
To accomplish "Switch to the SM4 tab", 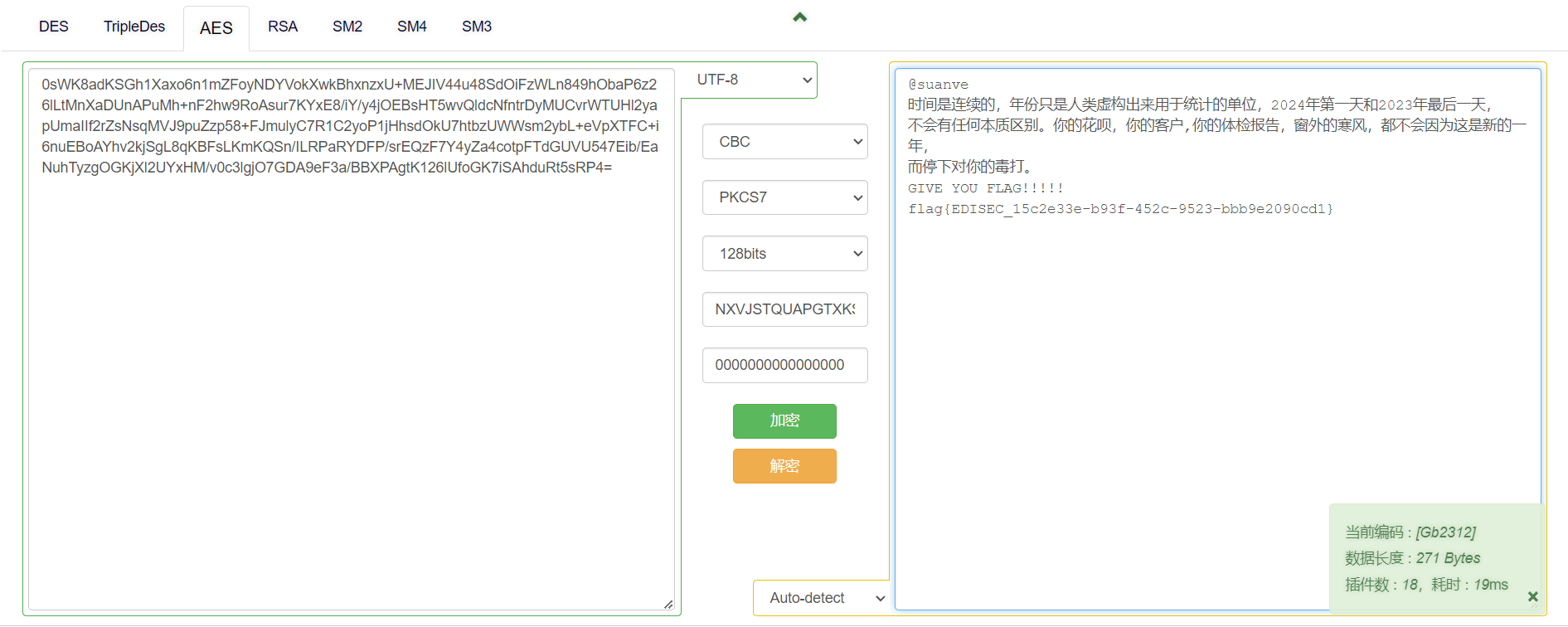I will [411, 27].
